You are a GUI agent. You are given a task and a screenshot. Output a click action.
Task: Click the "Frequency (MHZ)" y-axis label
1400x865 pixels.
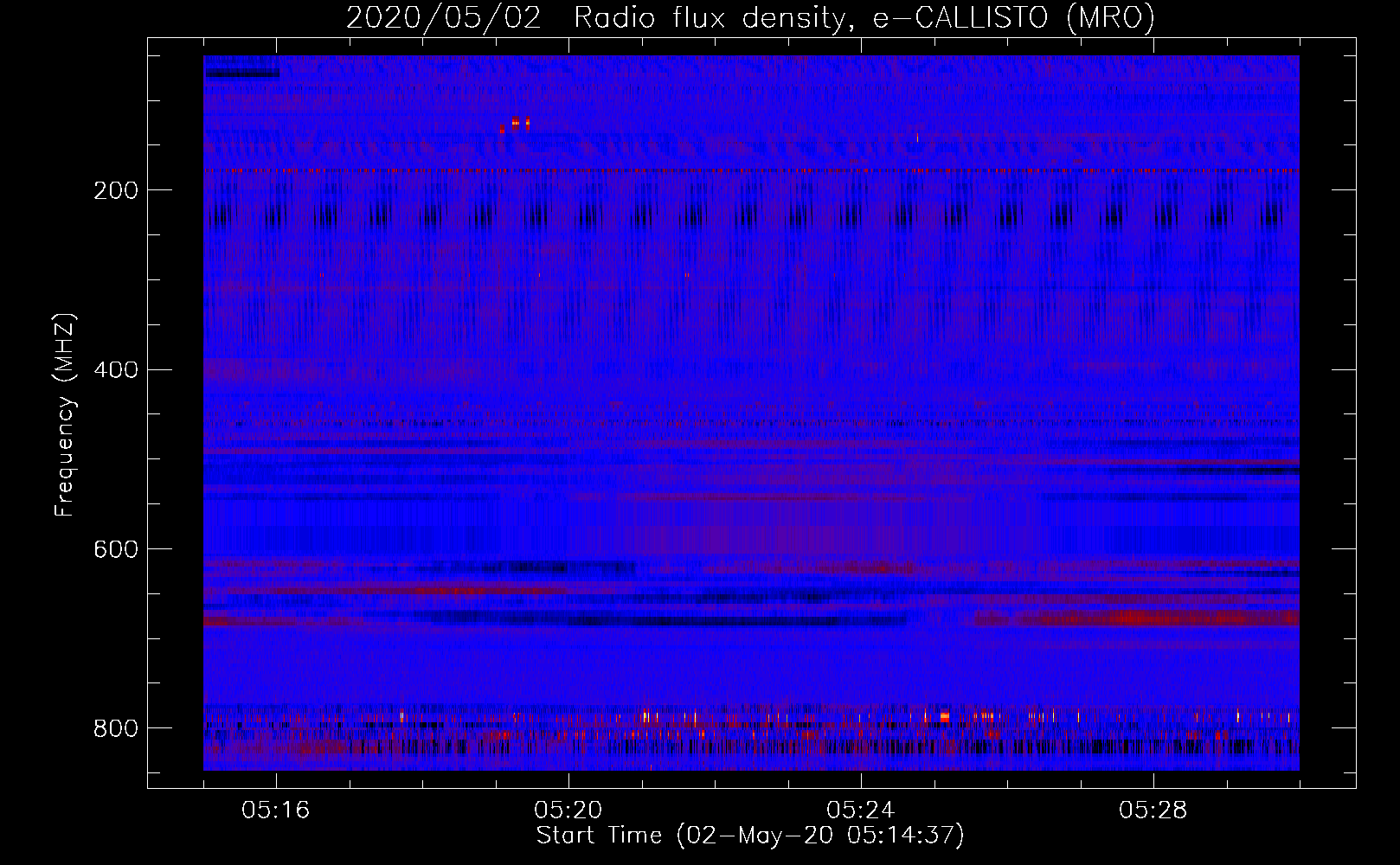(x=65, y=415)
